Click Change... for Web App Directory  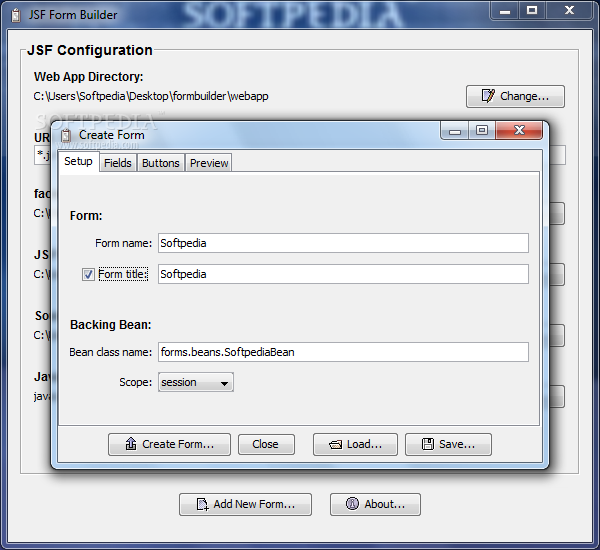pos(515,96)
